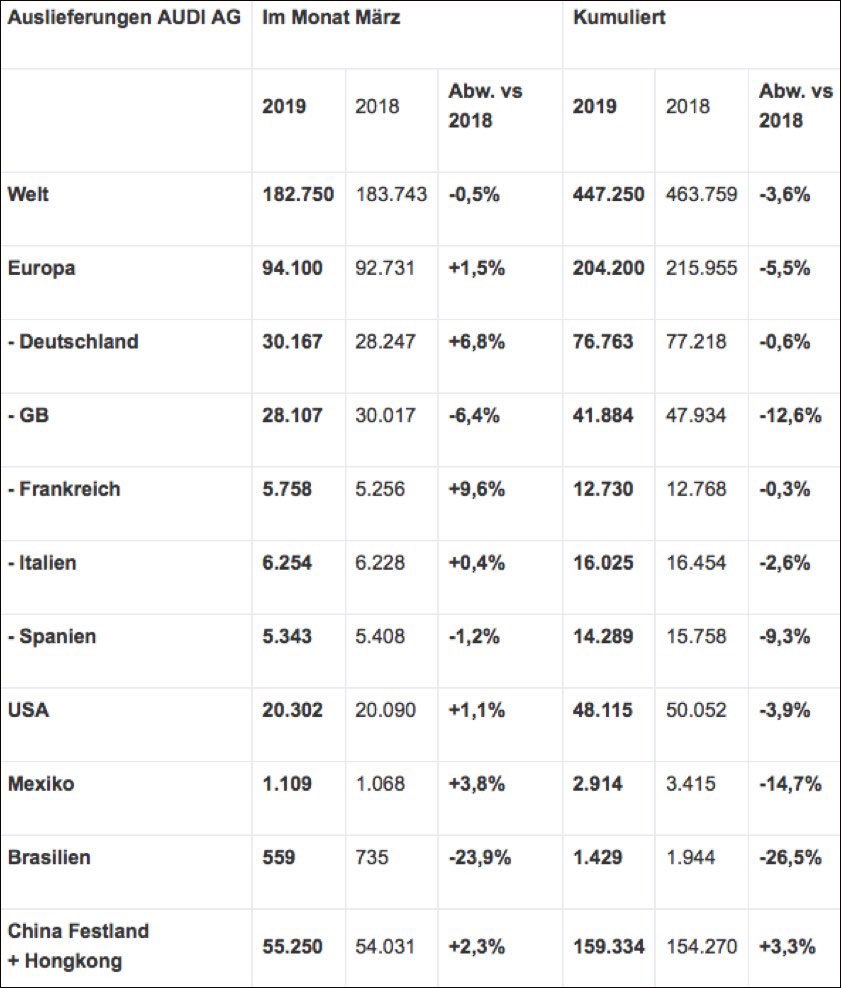Select the '- Deutschland' row label
841x988 pixels.
(73, 342)
